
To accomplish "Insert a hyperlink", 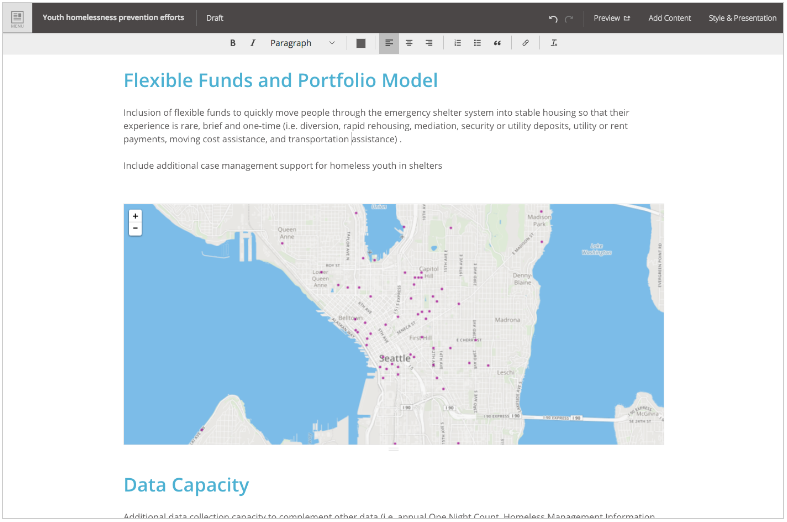I will (x=526, y=43).
